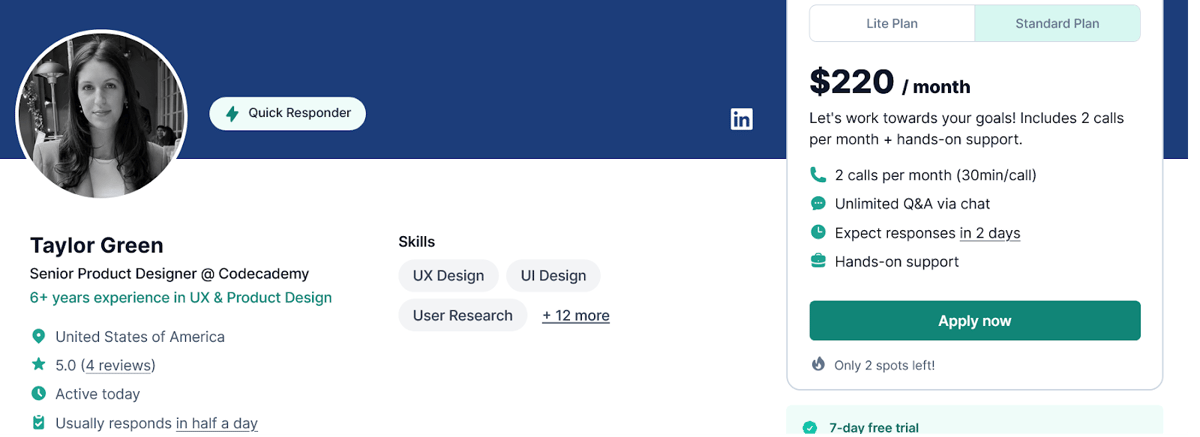The image size is (1200, 437).
Task: Select the Standard Plan tab
Action: point(1057,24)
